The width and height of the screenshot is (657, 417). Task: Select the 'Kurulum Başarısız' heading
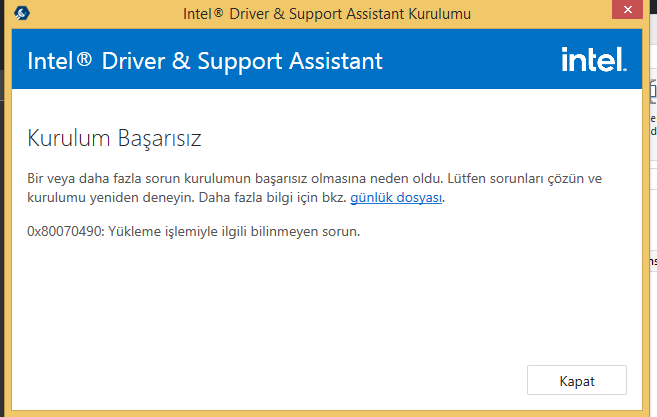(114, 138)
